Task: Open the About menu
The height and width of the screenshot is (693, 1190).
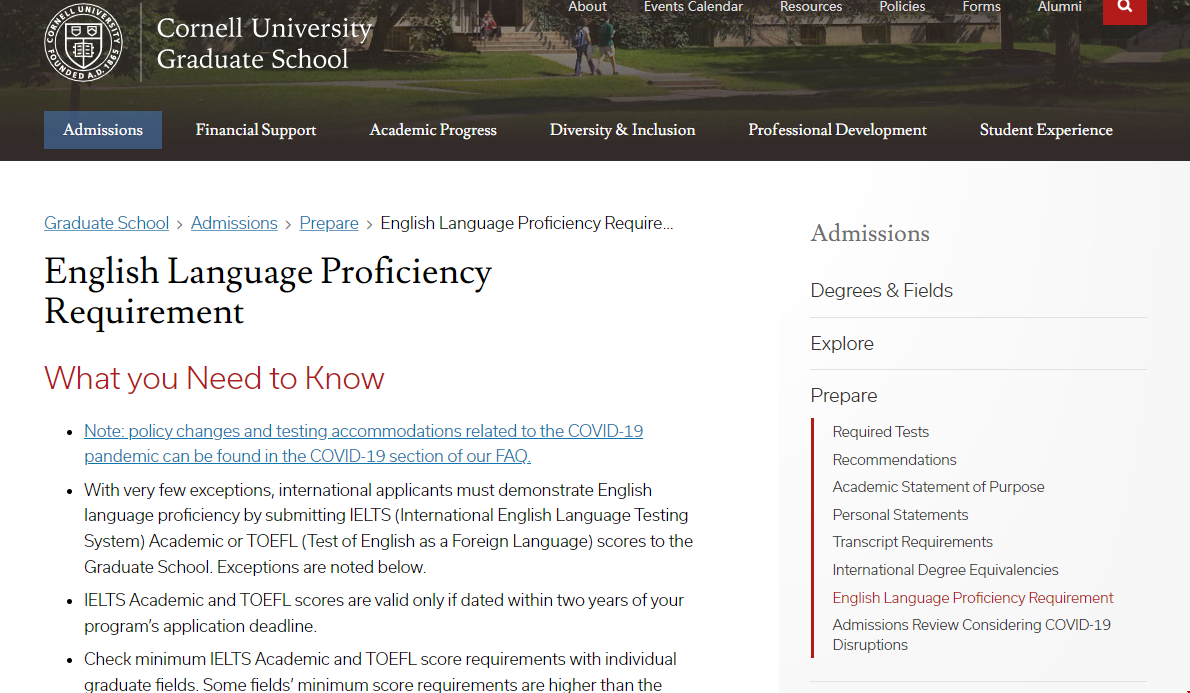Action: [587, 7]
